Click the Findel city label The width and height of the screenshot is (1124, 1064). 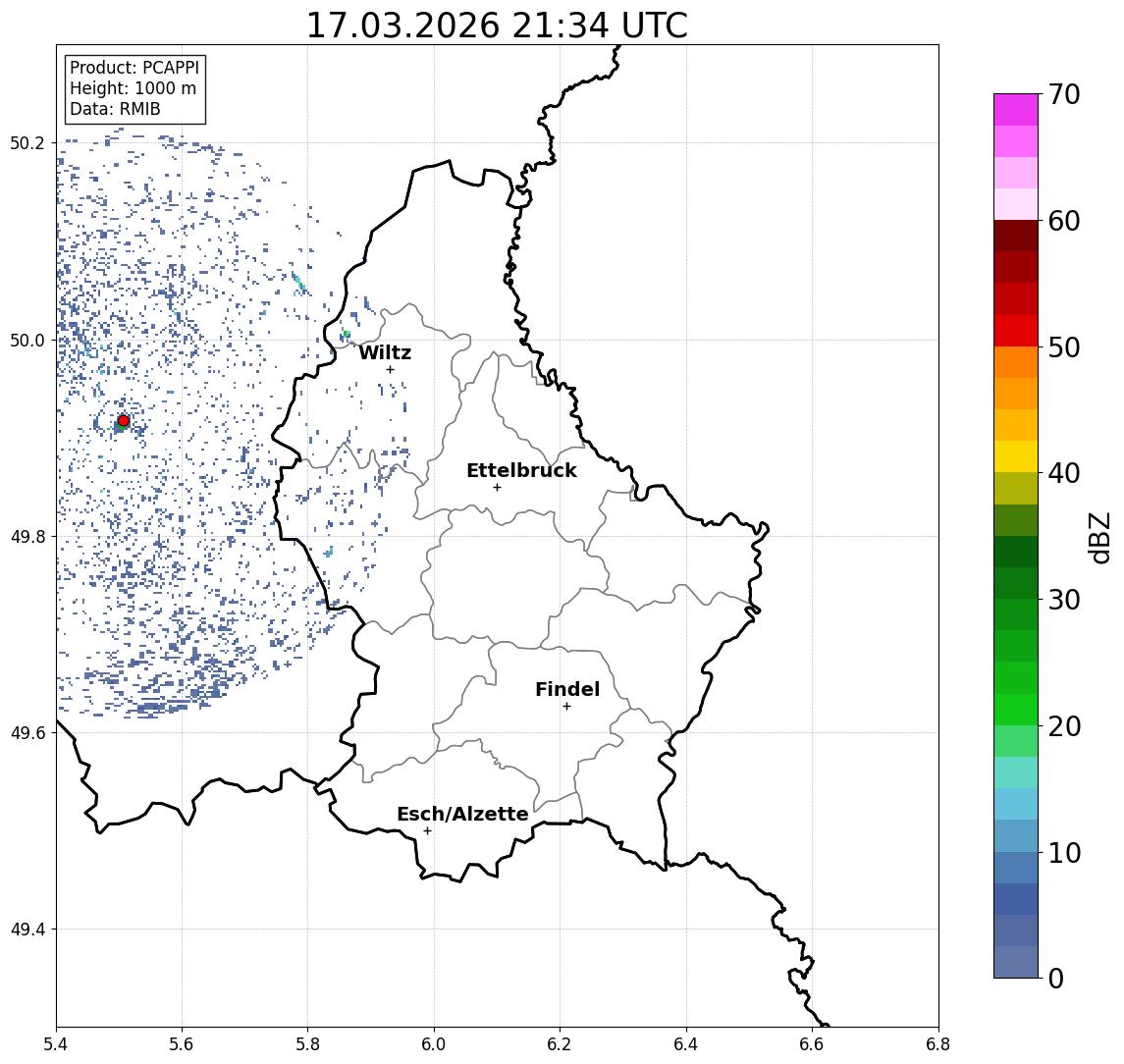coord(567,689)
